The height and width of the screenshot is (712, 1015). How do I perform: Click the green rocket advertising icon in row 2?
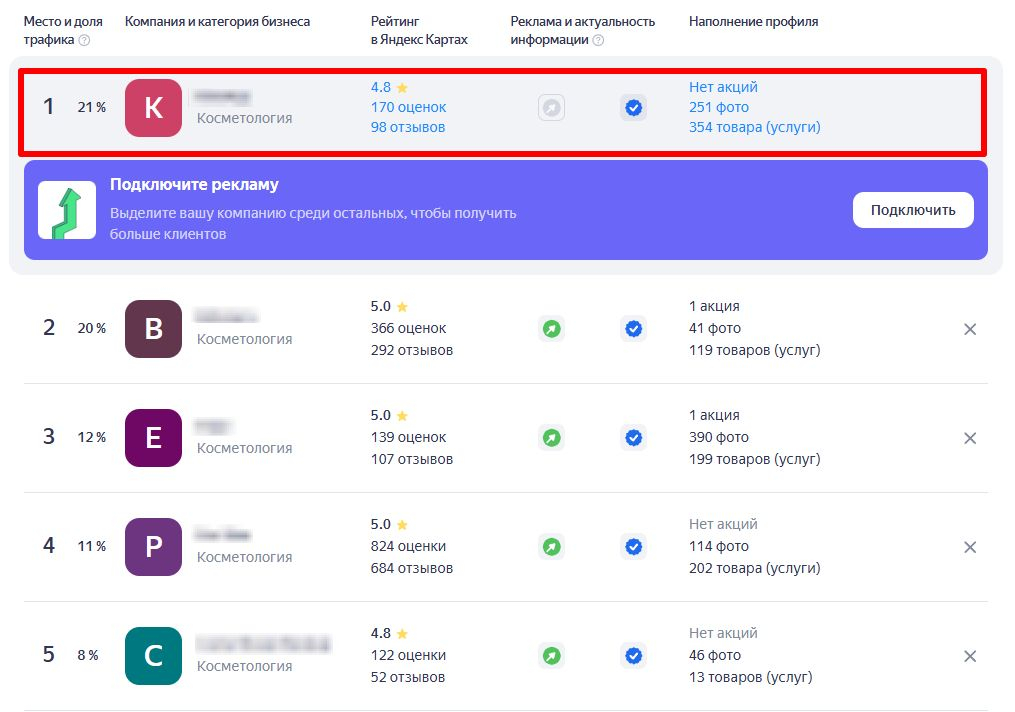coord(551,328)
